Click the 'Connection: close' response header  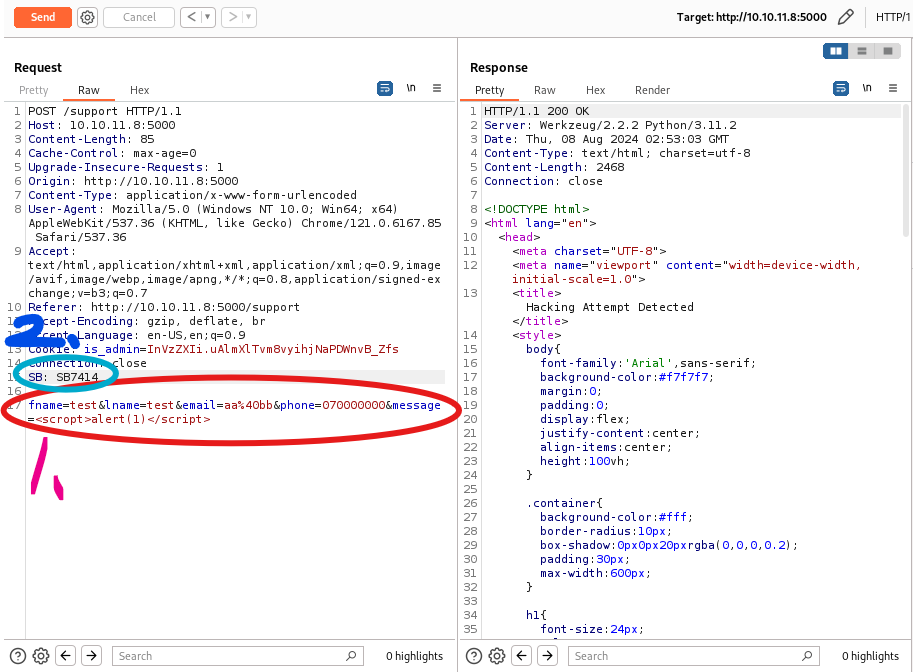543,181
